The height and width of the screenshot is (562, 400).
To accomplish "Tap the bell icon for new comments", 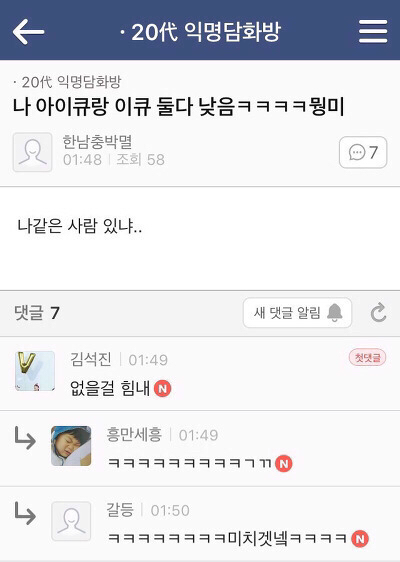I will tap(335, 313).
